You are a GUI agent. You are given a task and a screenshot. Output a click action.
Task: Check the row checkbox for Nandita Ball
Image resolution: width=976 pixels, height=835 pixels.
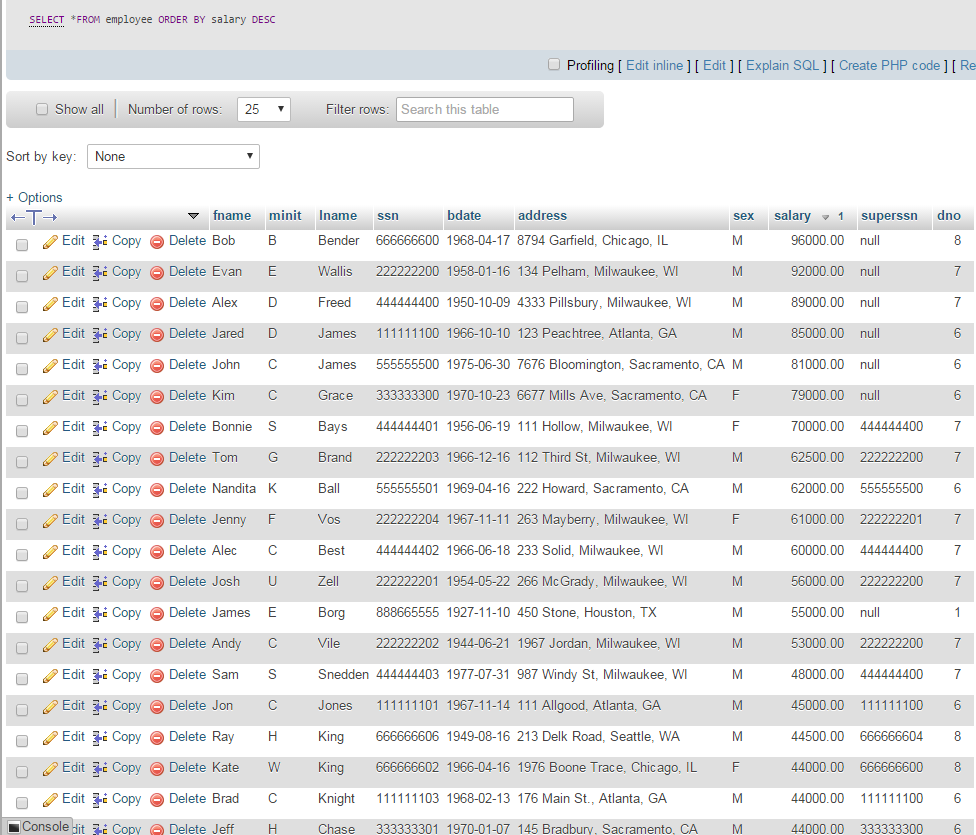[22, 493]
